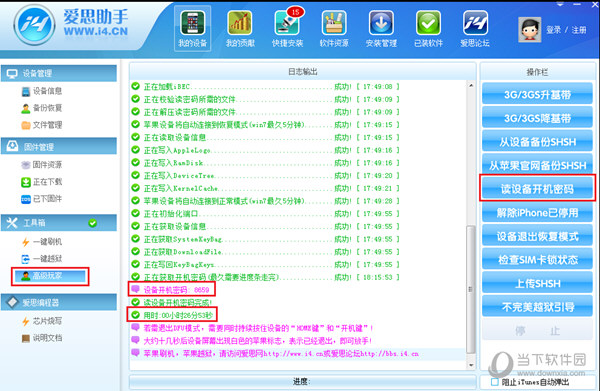This screenshot has width=600, height=391.
Task: Click the 进度 progress bar
Action: 302,382
